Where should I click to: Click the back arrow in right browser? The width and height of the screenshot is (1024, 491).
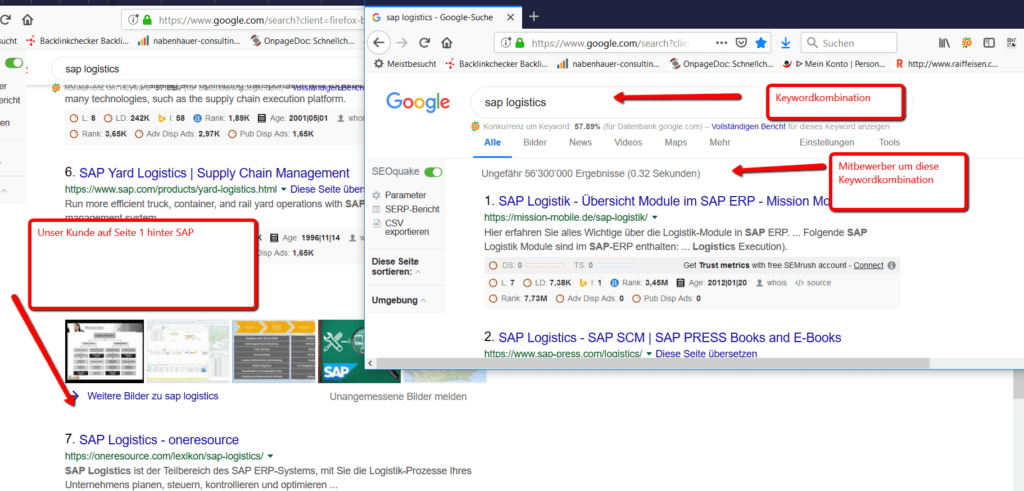tap(379, 43)
